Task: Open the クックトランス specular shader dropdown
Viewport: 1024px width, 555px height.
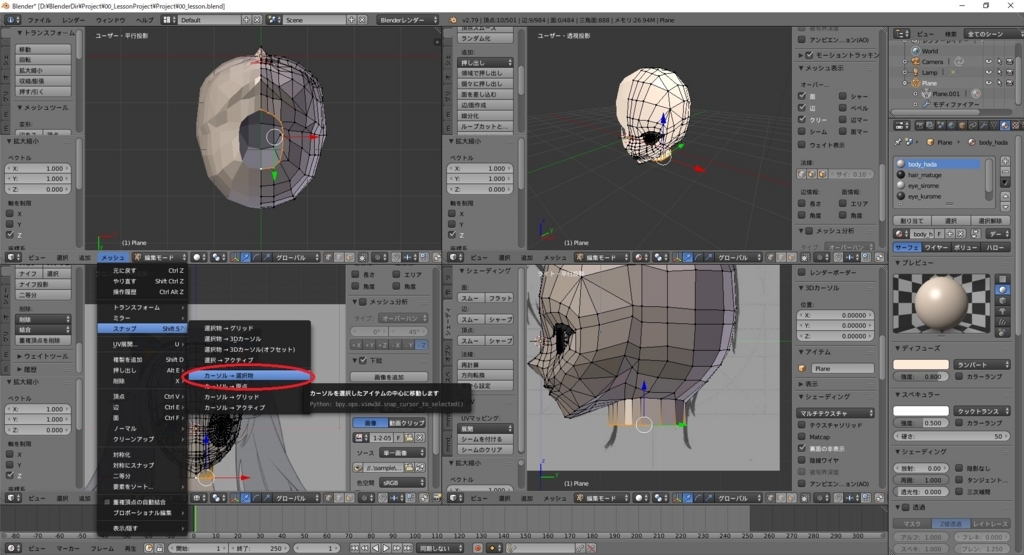Action: coord(980,410)
